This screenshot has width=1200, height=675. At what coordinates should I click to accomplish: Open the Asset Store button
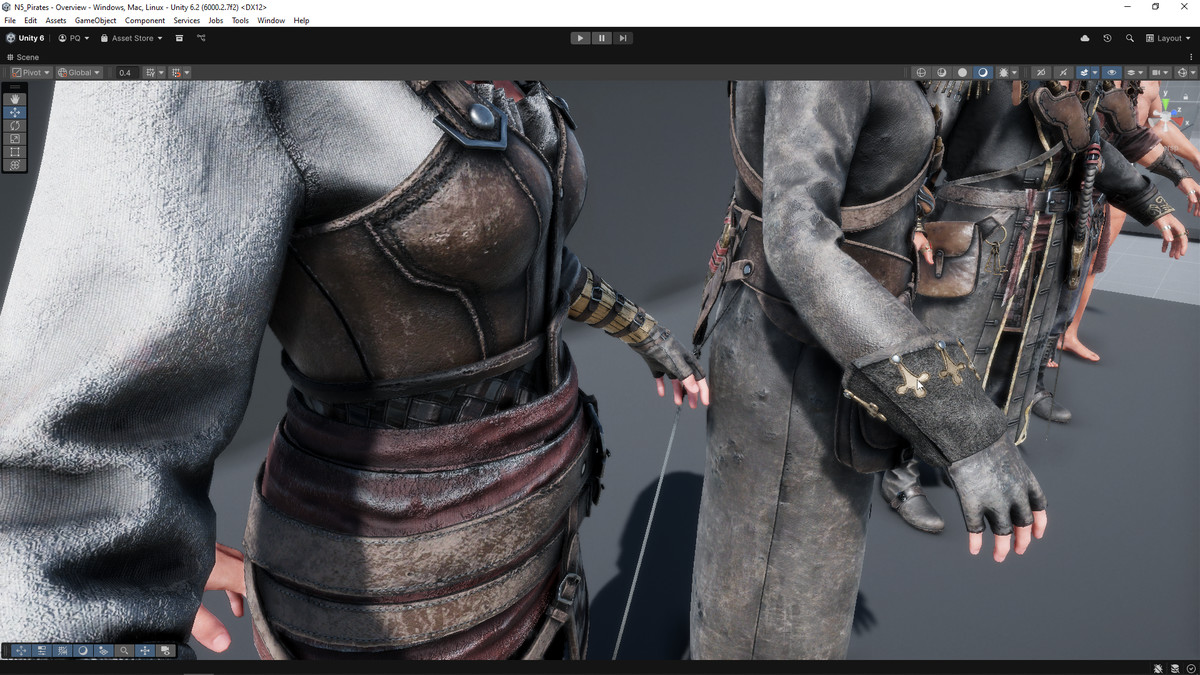pyautogui.click(x=131, y=38)
